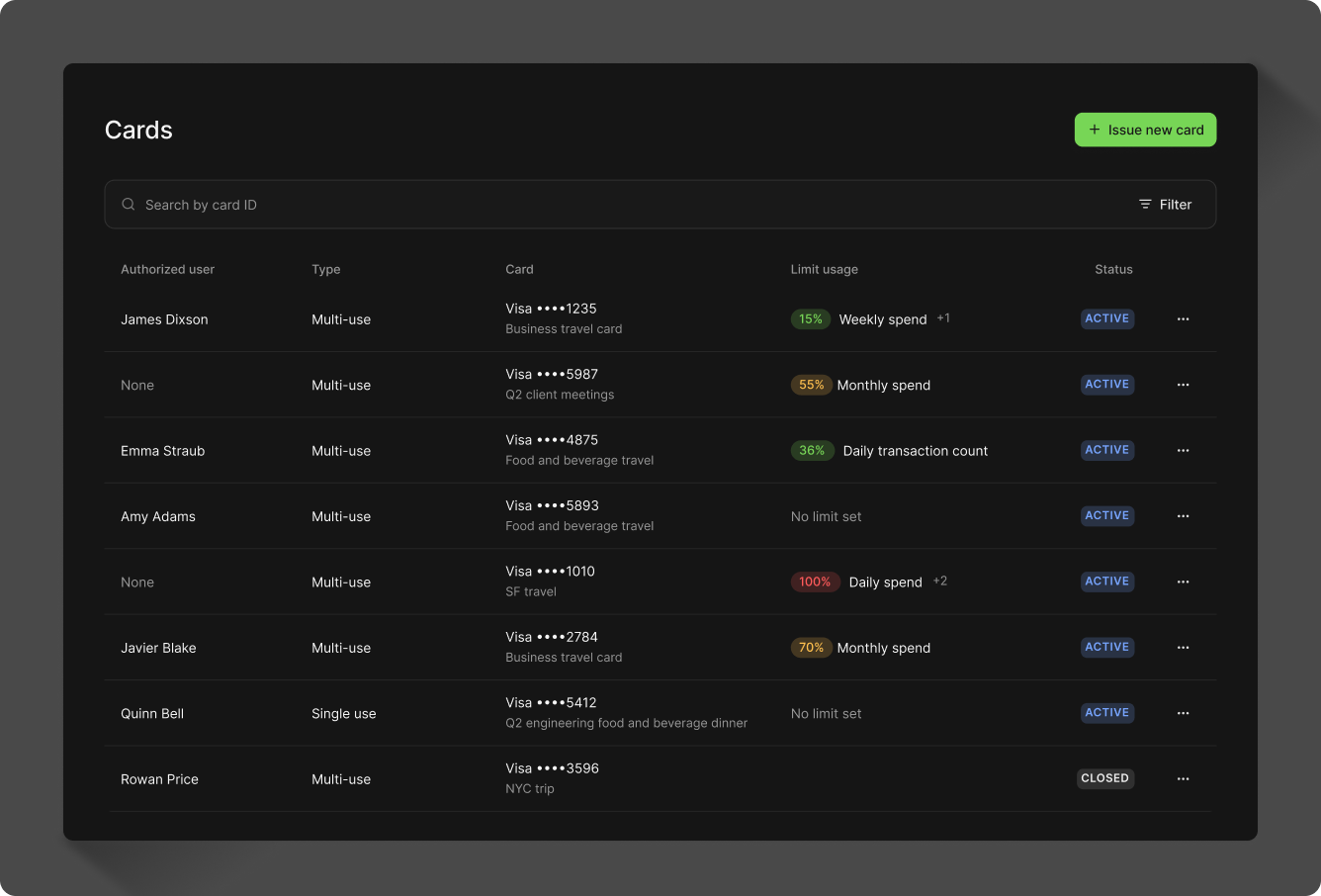Click the Card column header

pyautogui.click(x=519, y=269)
